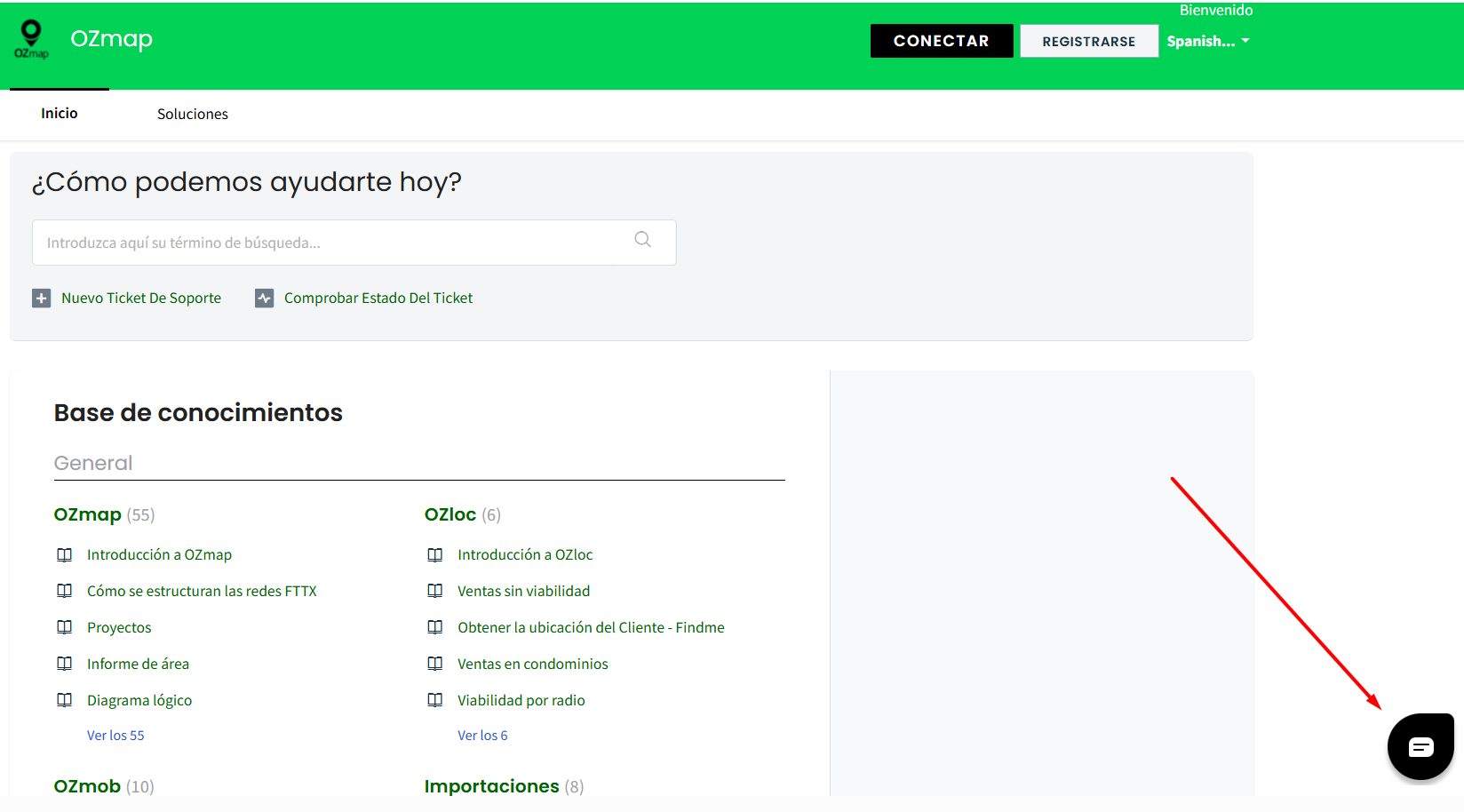Open article Viabilidad por radio
This screenshot has width=1464, height=812.
click(x=521, y=701)
